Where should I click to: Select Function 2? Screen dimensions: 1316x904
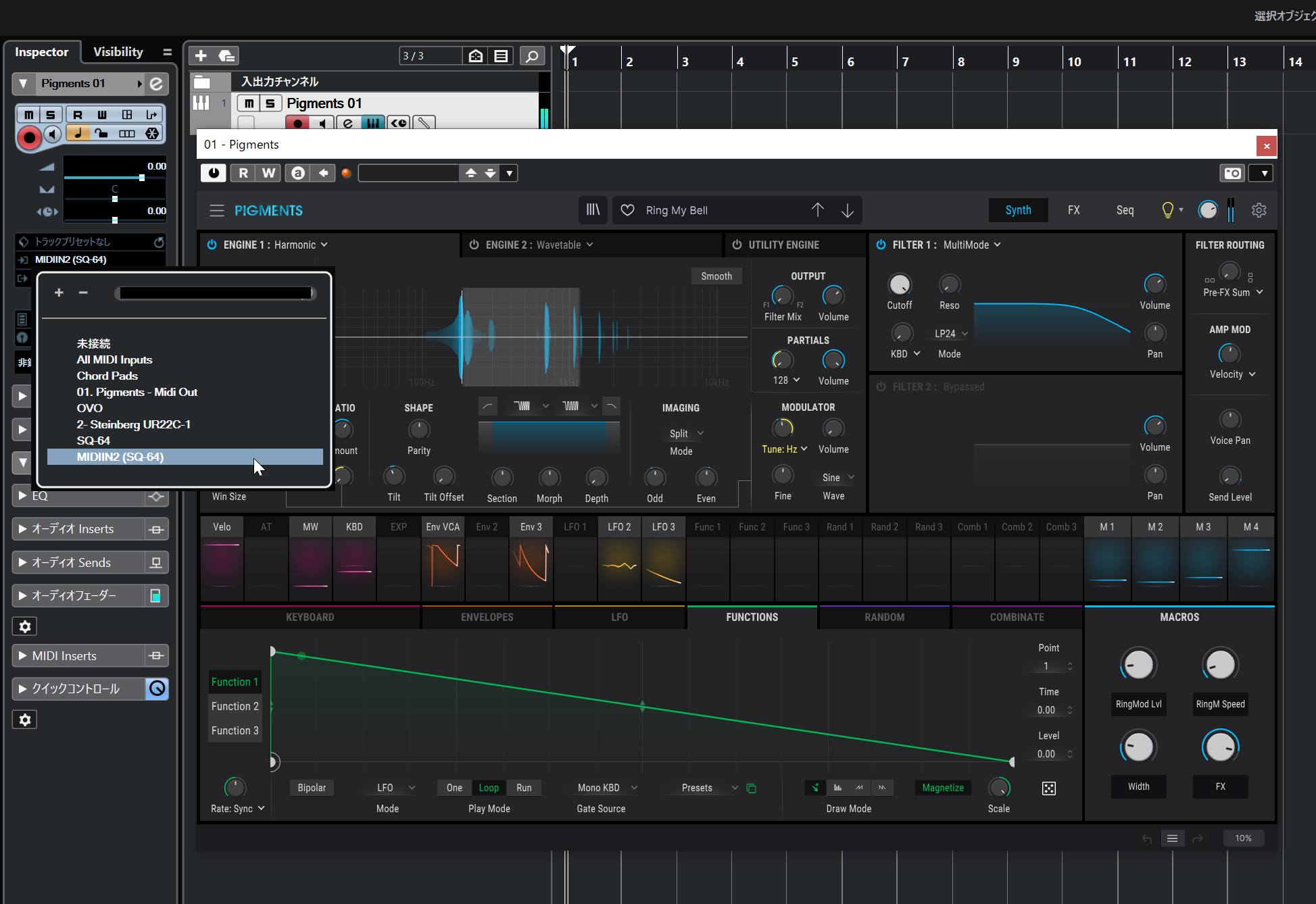pyautogui.click(x=235, y=706)
